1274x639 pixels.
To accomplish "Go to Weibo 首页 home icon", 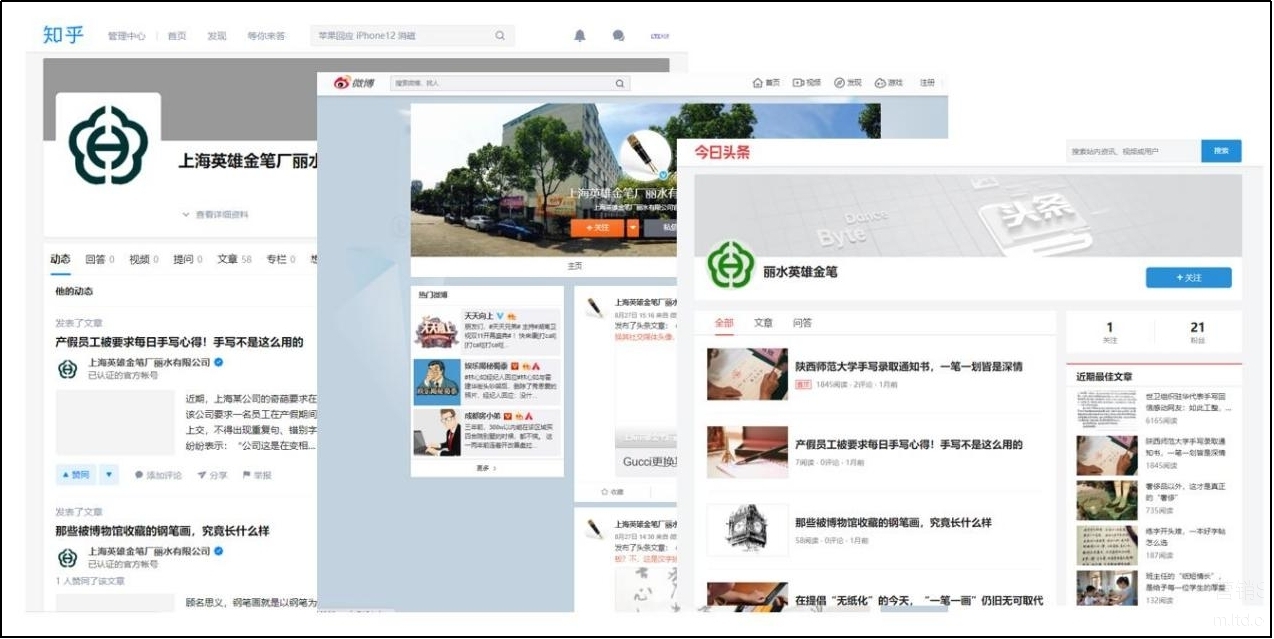I will point(758,83).
